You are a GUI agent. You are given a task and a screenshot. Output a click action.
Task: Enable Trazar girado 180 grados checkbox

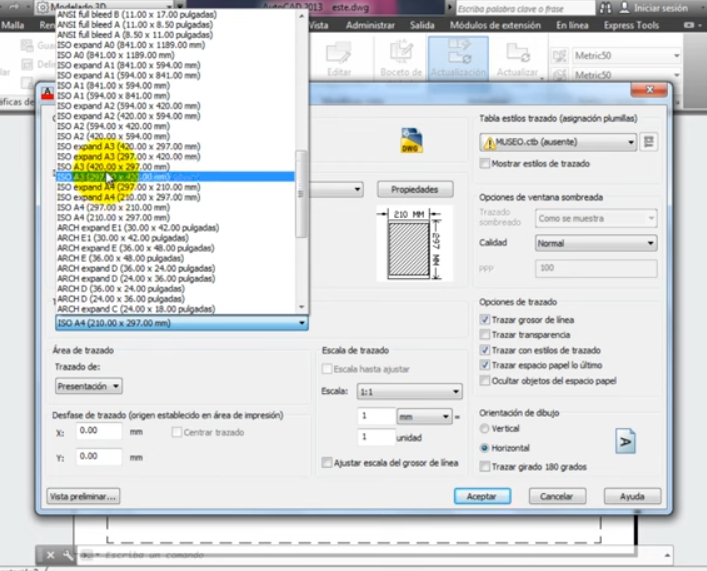tap(485, 466)
